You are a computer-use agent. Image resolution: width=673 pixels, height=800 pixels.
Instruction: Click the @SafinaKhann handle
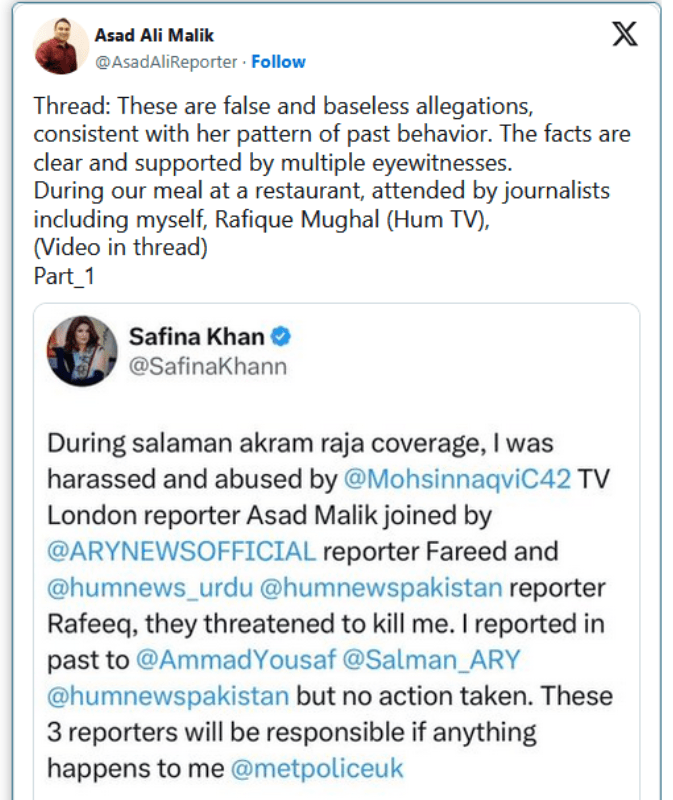tap(207, 367)
